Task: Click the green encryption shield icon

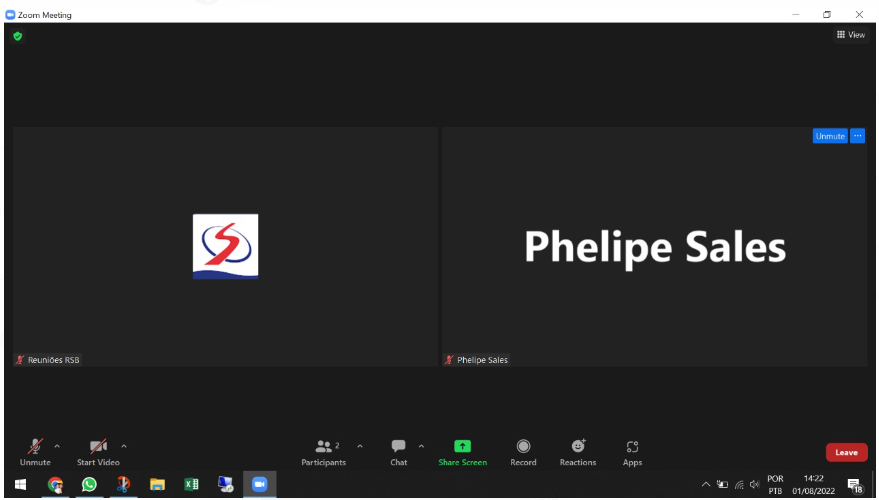Action: point(18,36)
